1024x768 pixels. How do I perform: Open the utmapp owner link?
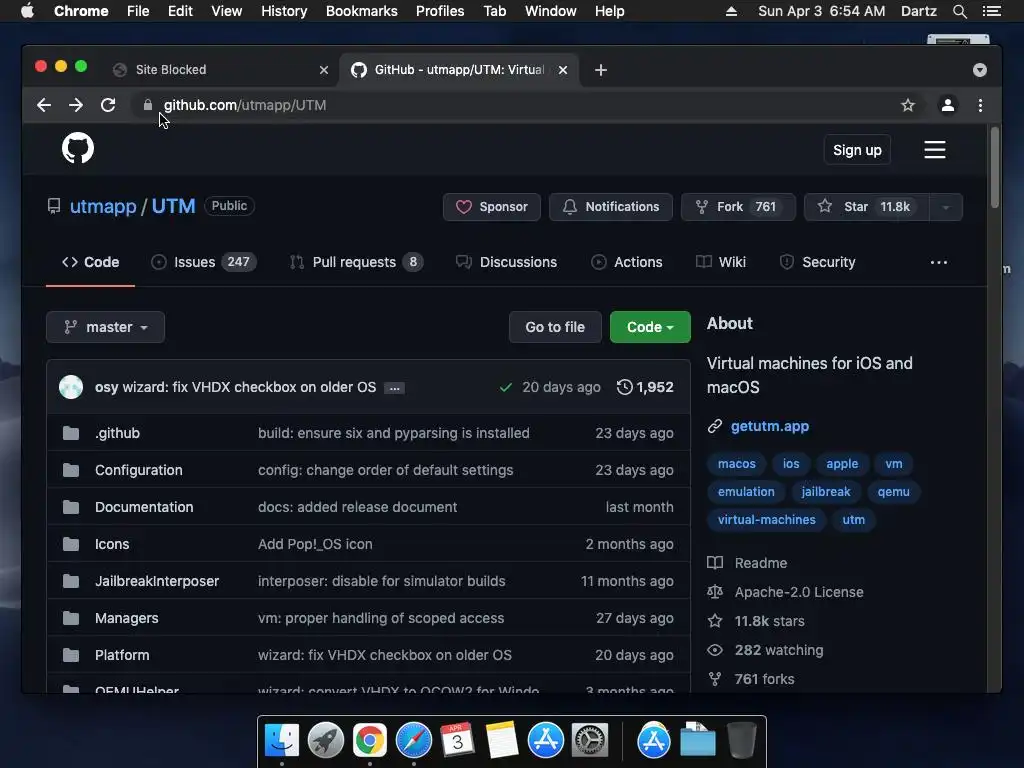[103, 206]
